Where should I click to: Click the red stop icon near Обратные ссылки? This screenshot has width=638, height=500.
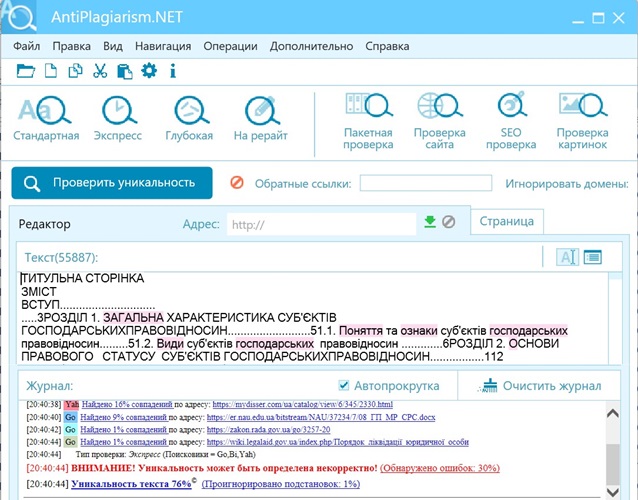click(x=237, y=183)
